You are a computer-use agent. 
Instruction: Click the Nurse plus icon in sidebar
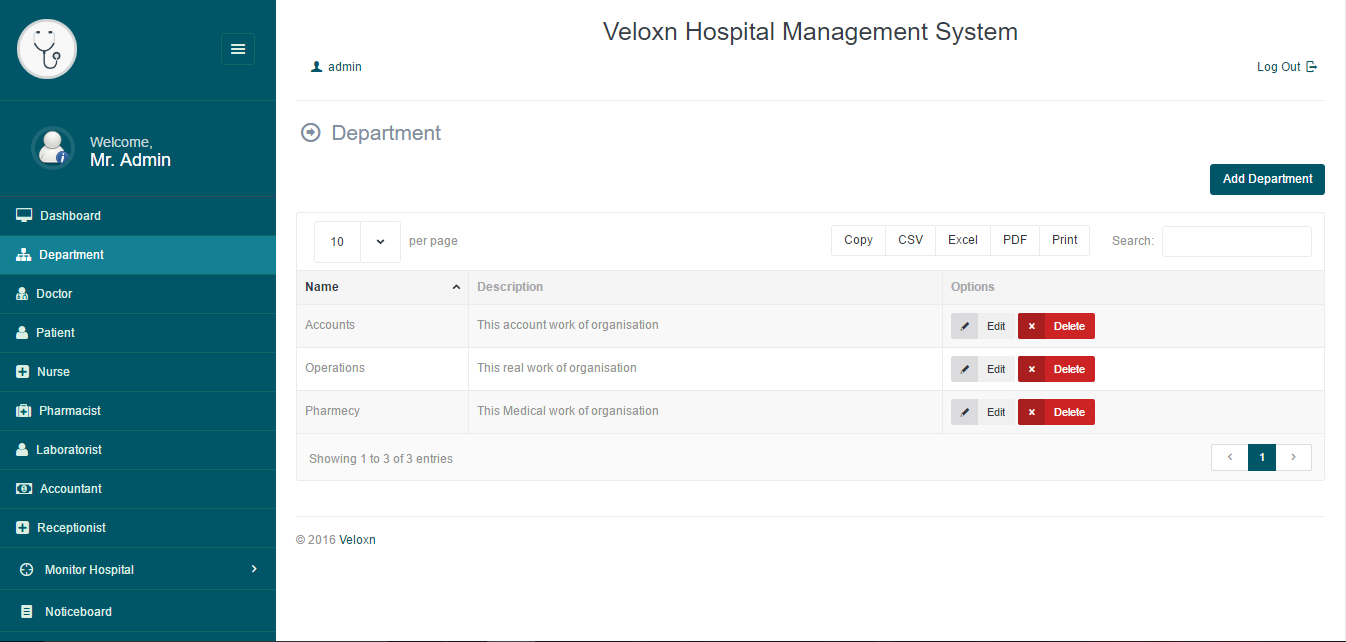(23, 372)
